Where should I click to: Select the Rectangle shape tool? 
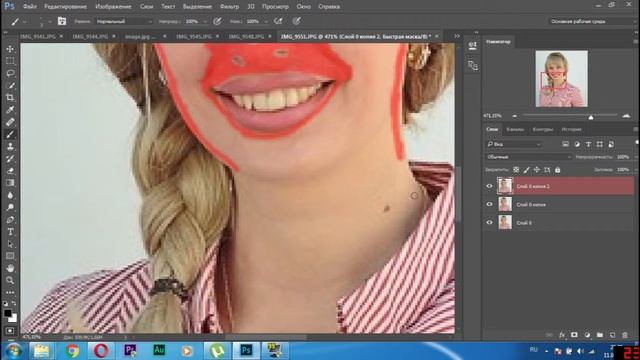tap(10, 256)
